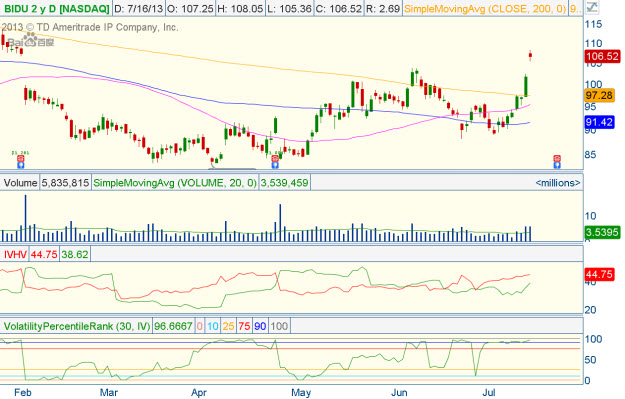Click the range value R: 2.69
Viewport: 625px width, 399px height.
[382, 8]
